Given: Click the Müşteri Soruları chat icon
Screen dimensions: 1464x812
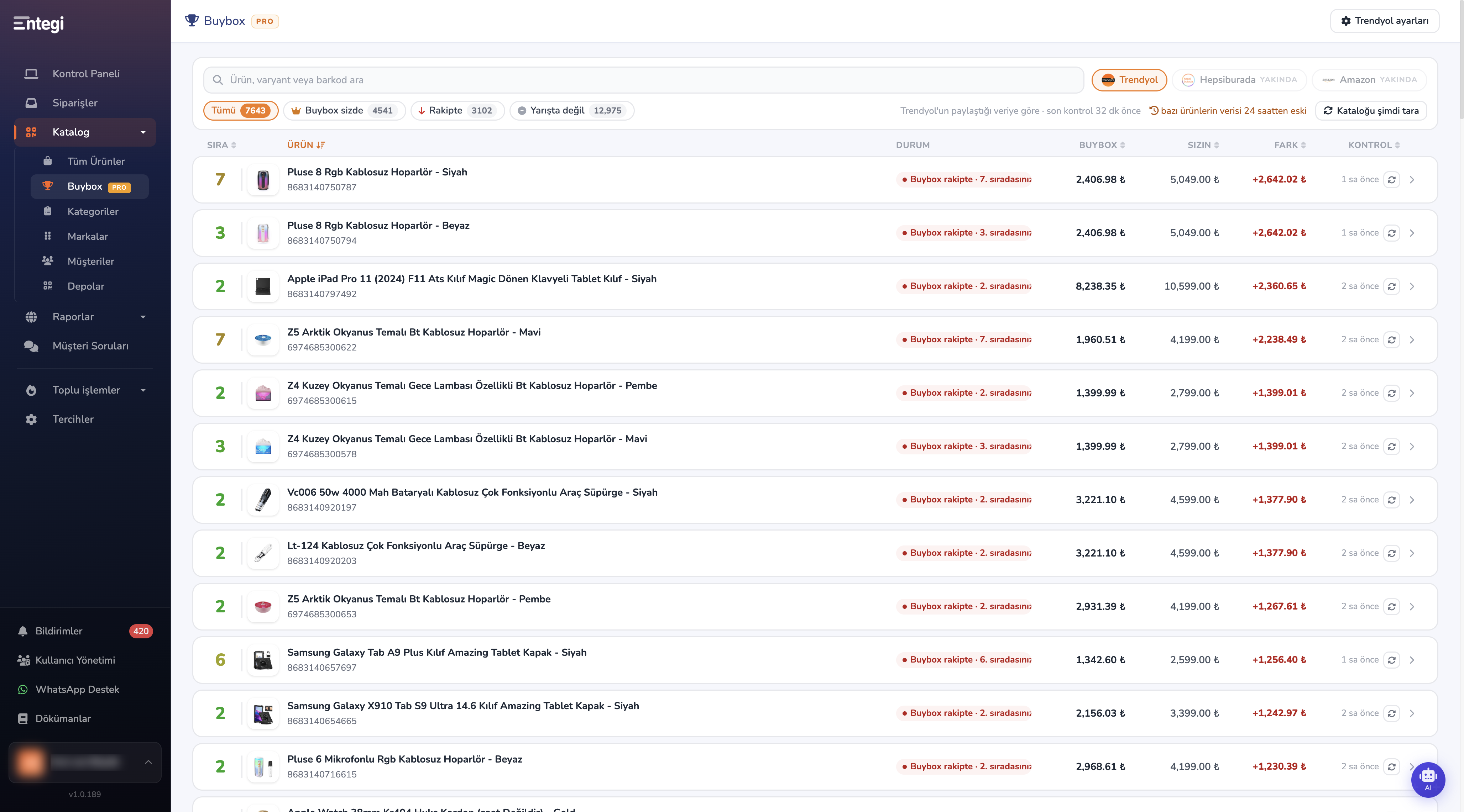Looking at the screenshot, I should [x=31, y=346].
